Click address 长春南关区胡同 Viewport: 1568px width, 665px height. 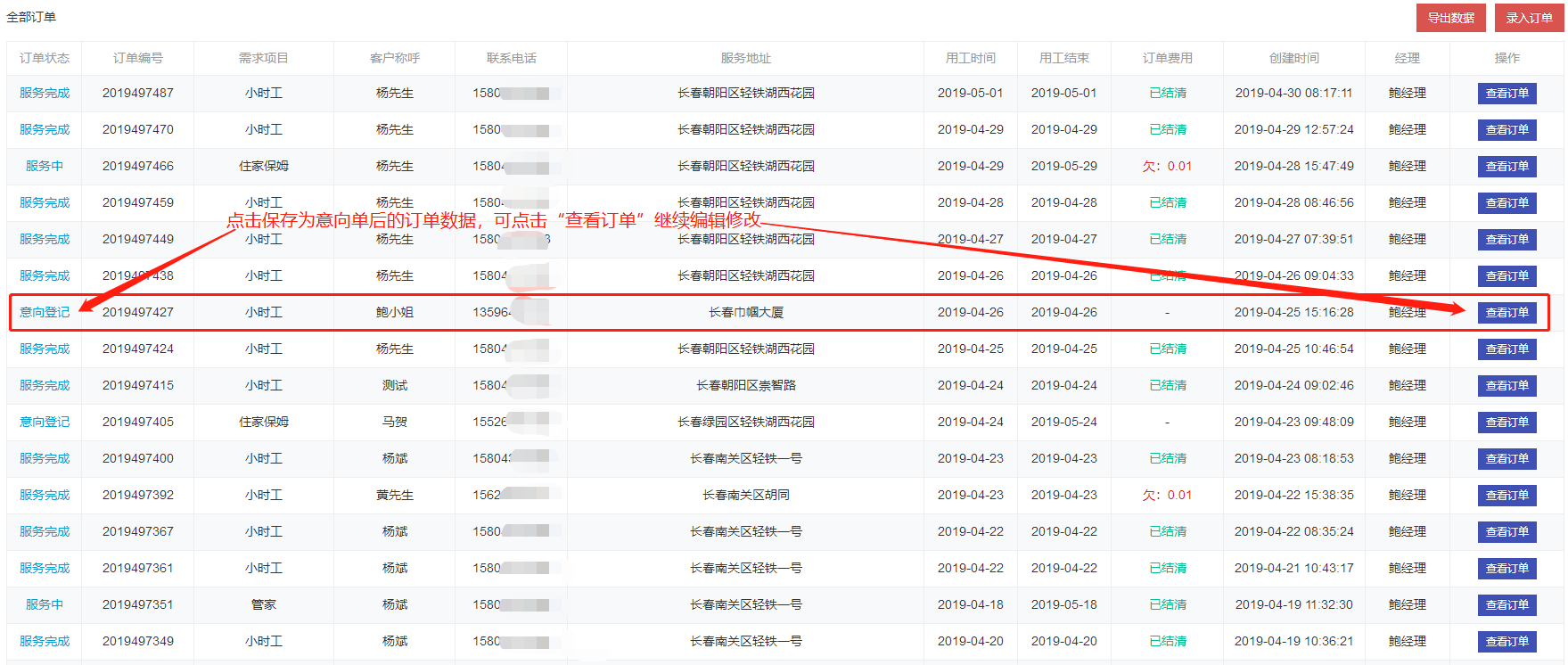746,495
